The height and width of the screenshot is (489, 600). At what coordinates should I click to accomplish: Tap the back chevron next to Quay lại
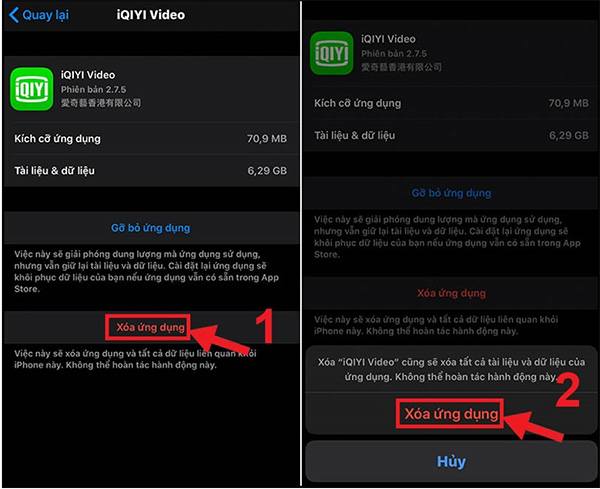coord(13,15)
